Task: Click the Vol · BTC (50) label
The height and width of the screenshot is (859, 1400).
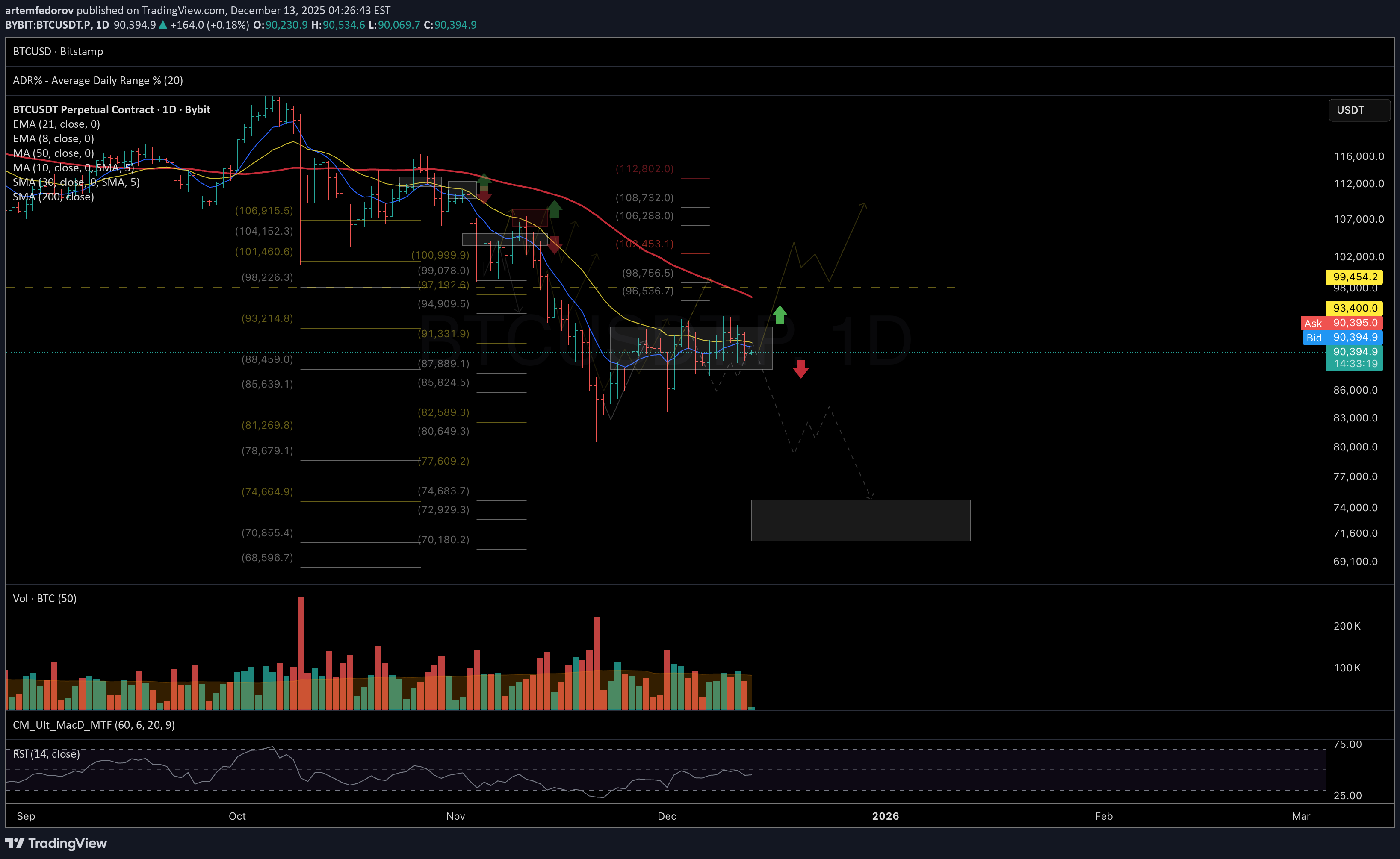Action: tap(44, 598)
